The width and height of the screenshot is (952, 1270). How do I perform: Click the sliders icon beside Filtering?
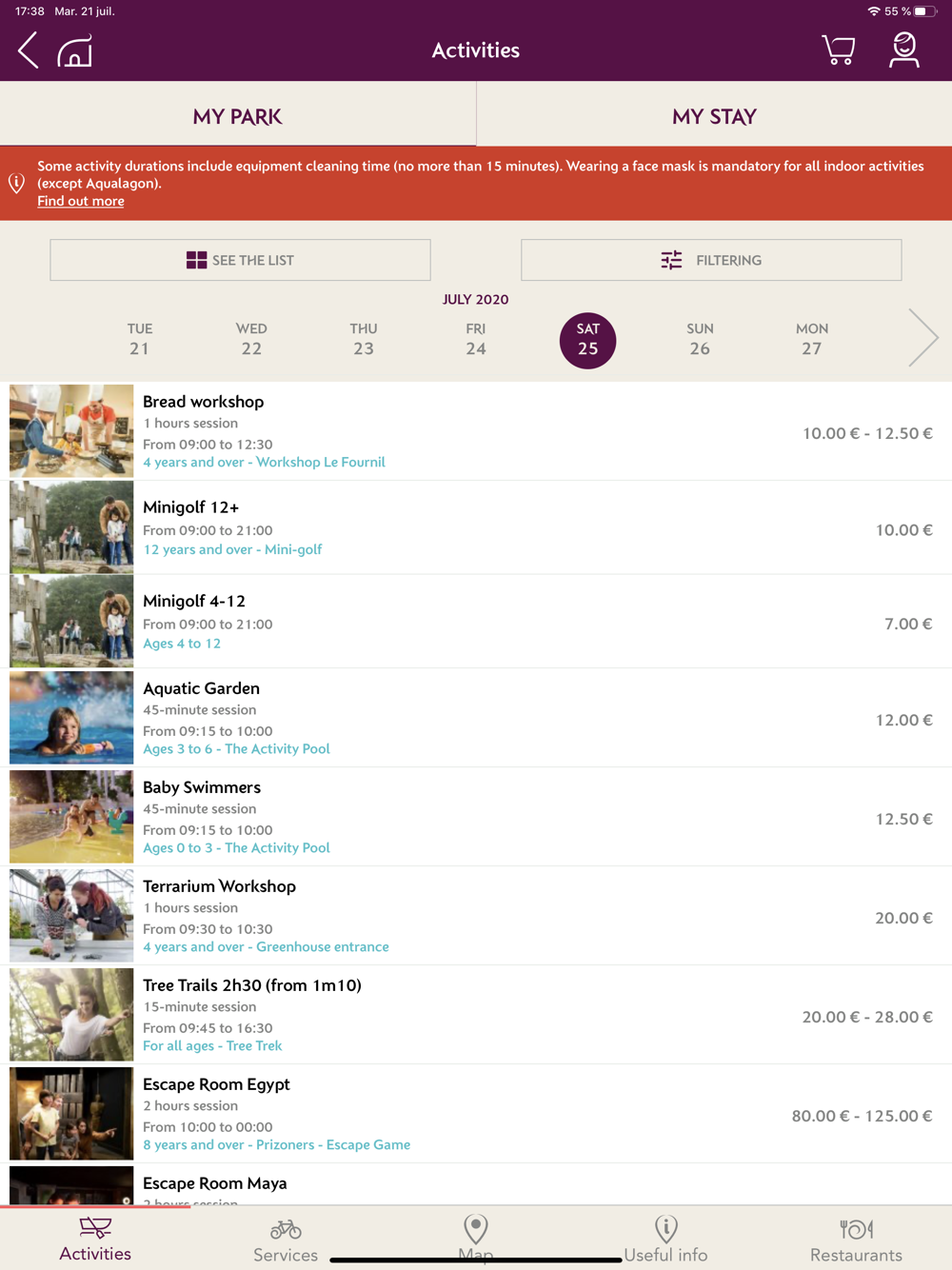(671, 260)
